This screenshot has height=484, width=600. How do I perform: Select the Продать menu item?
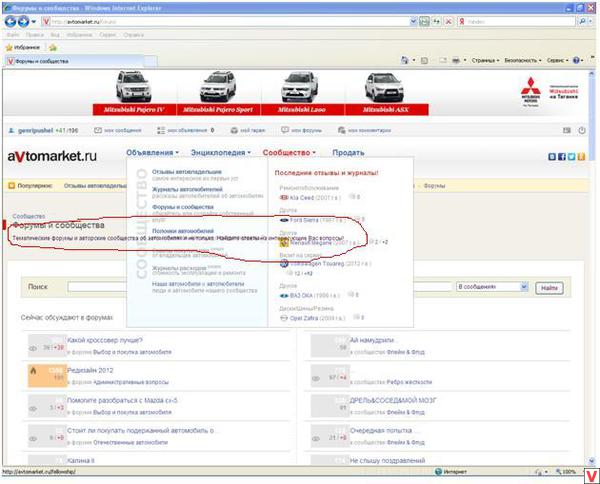pyautogui.click(x=348, y=153)
